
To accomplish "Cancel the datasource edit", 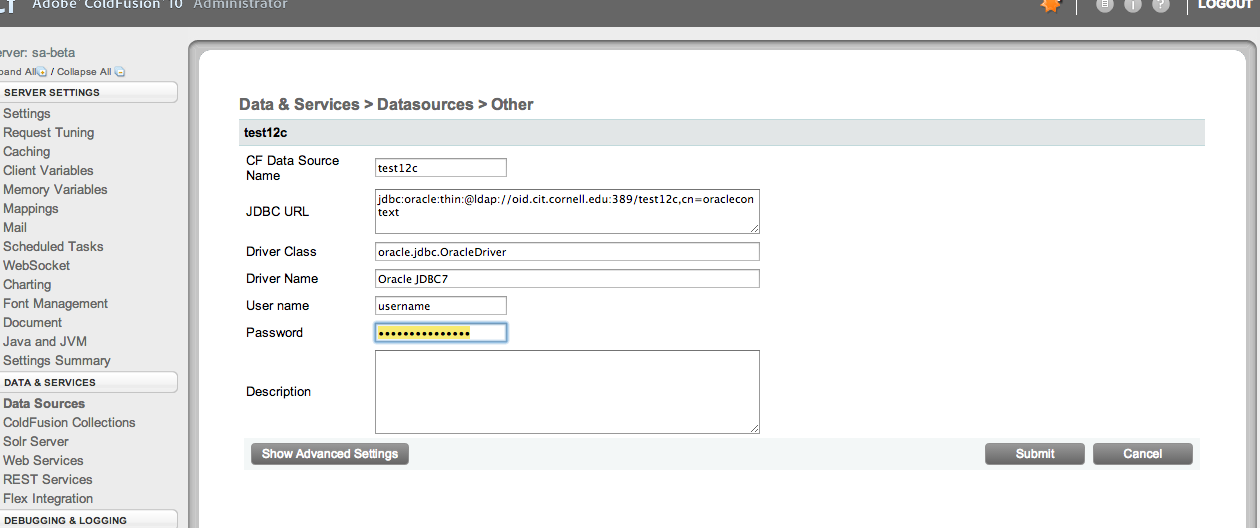I will point(1142,454).
